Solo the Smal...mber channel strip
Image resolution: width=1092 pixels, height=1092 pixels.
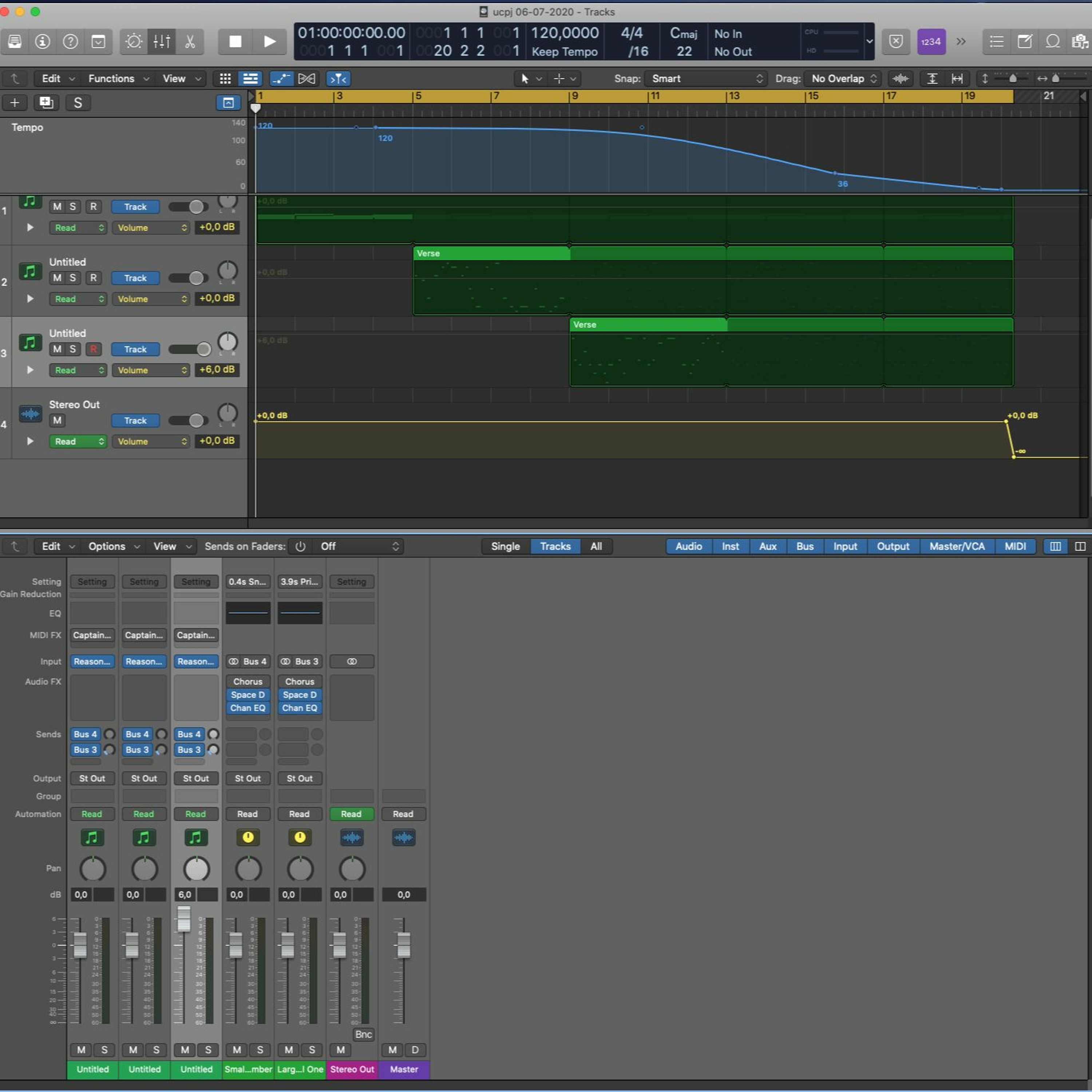pos(260,1050)
